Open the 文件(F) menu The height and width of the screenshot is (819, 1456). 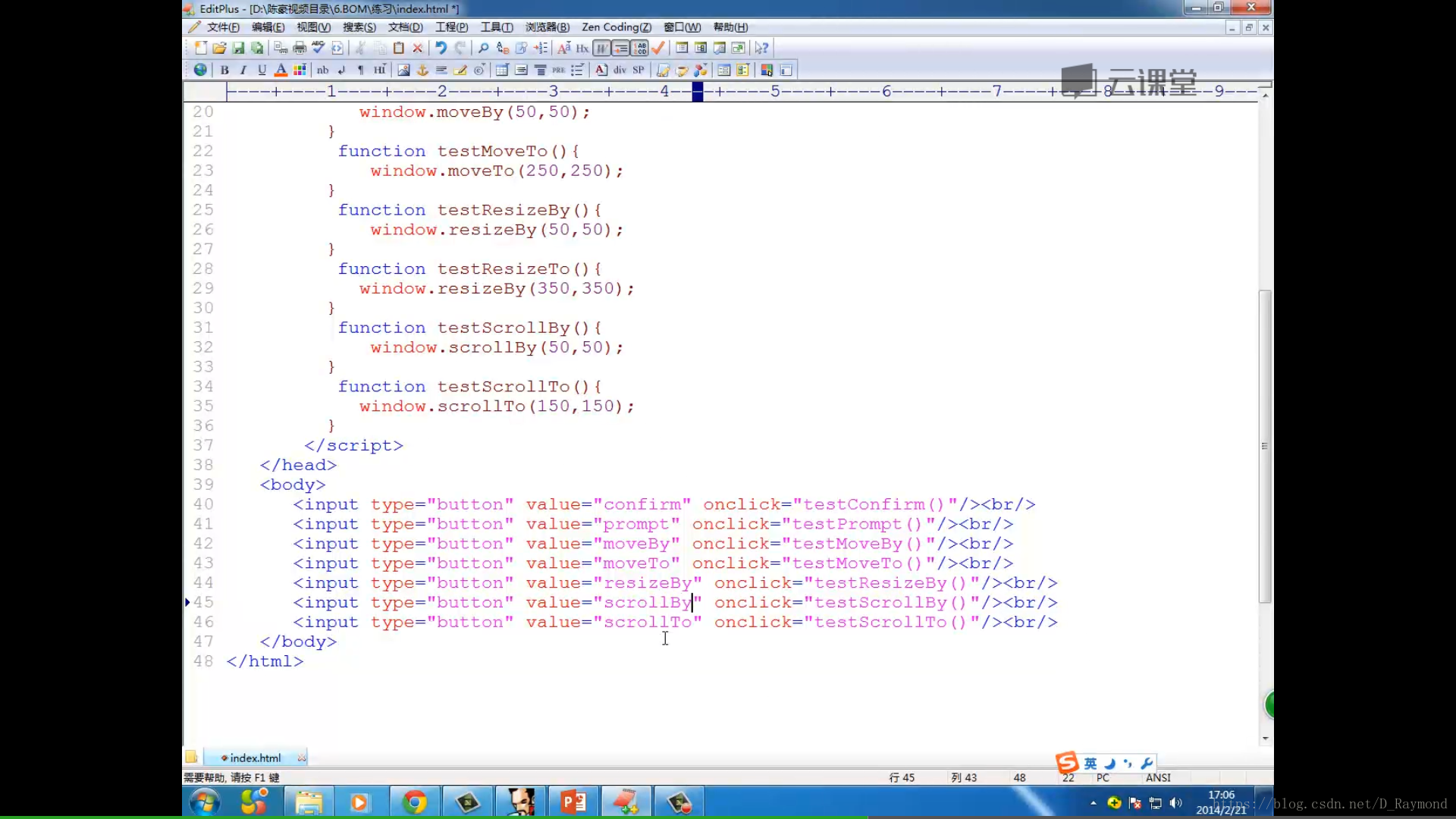pos(223,27)
